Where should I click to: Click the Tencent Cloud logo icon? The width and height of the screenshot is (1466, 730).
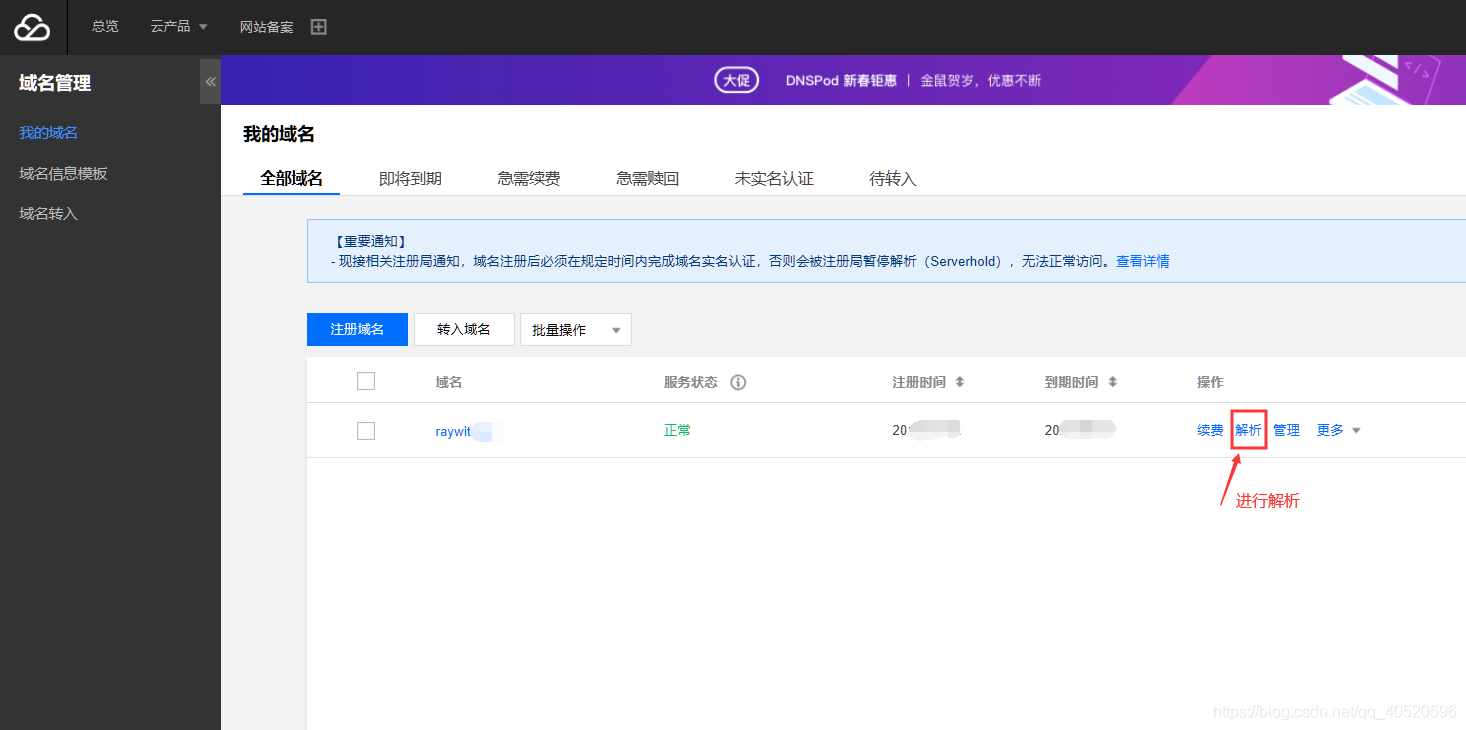point(31,27)
